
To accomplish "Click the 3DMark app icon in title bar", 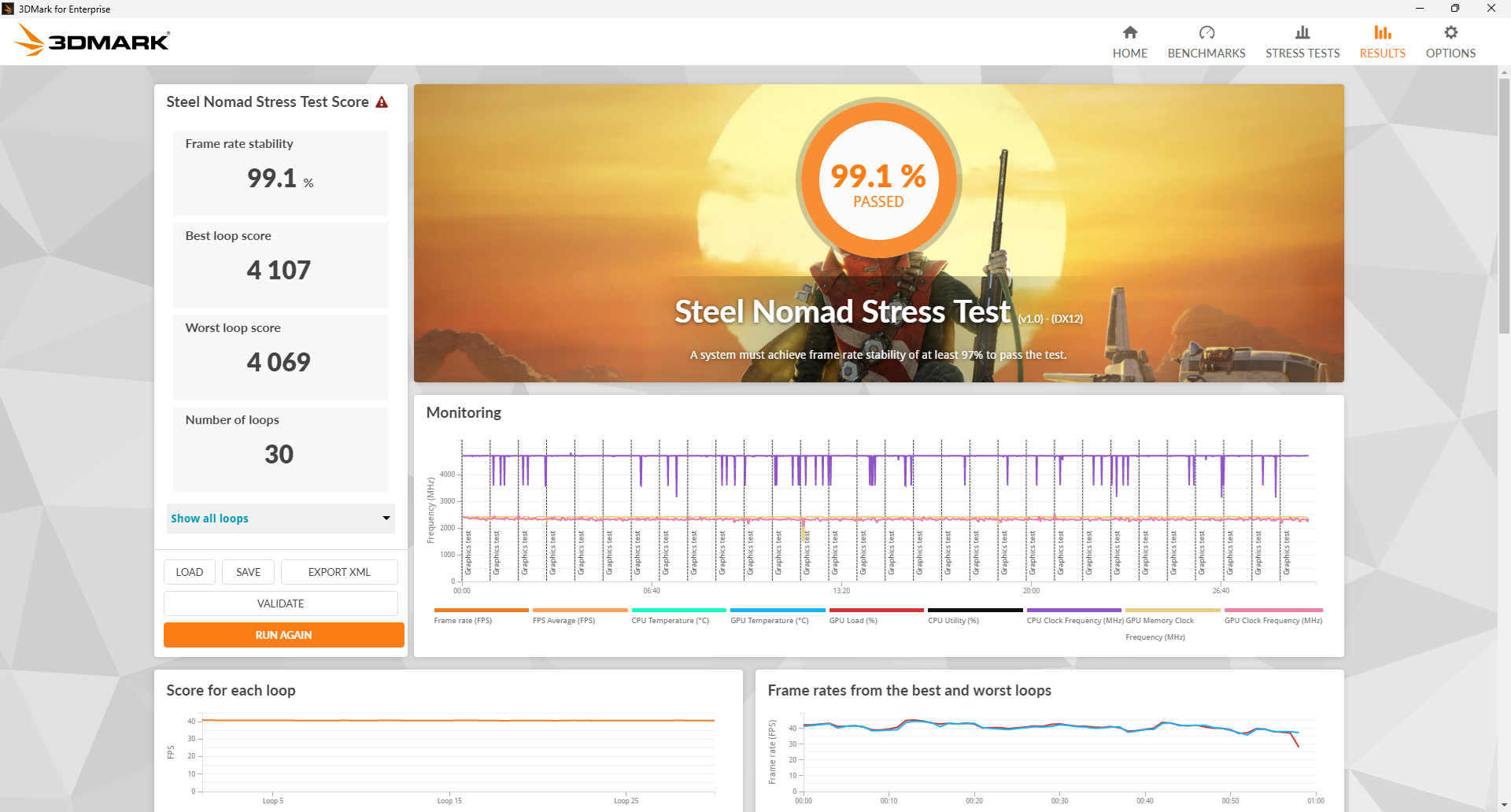I will pos(8,9).
